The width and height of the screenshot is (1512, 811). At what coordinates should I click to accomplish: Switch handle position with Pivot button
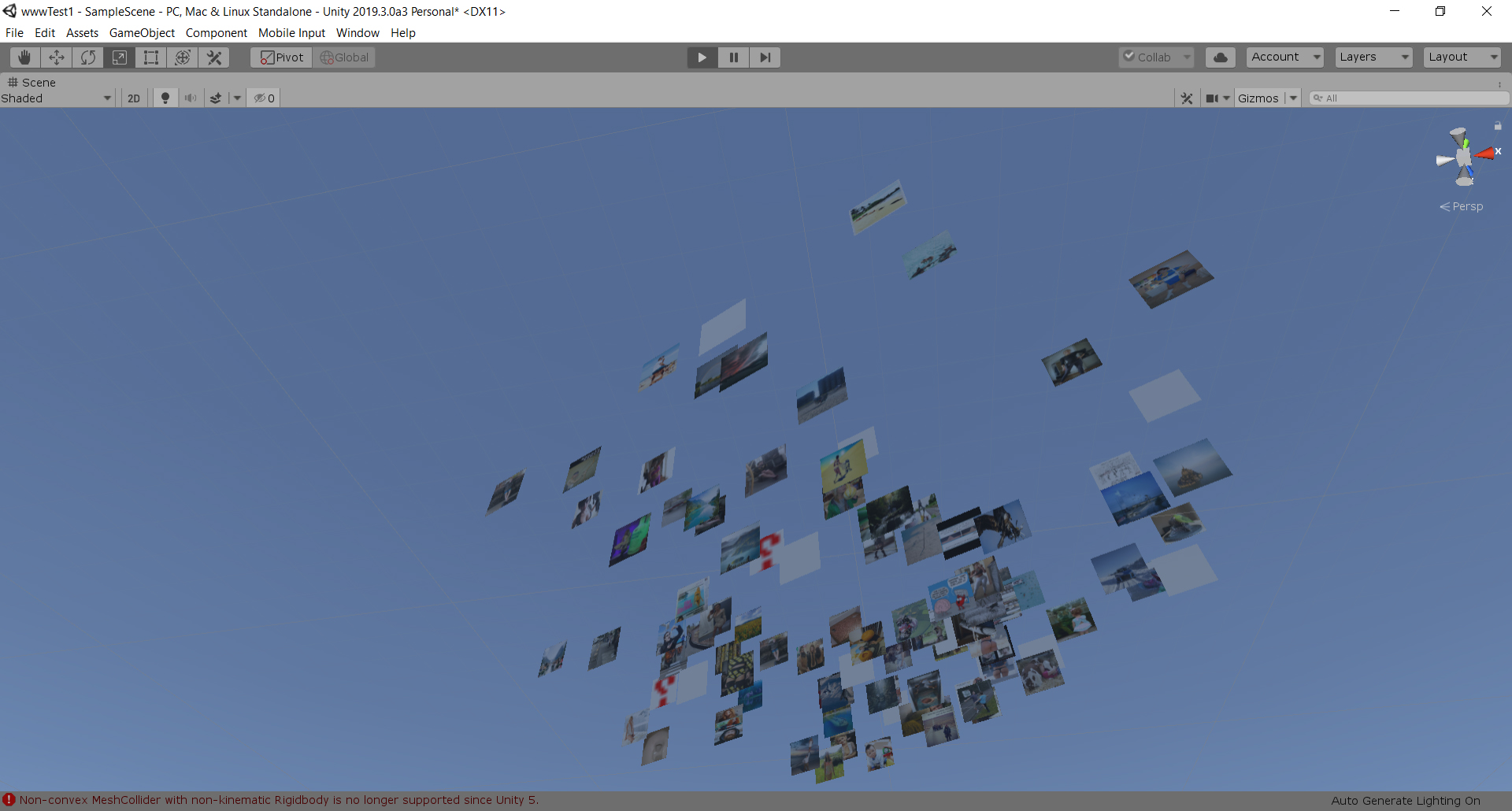point(282,57)
